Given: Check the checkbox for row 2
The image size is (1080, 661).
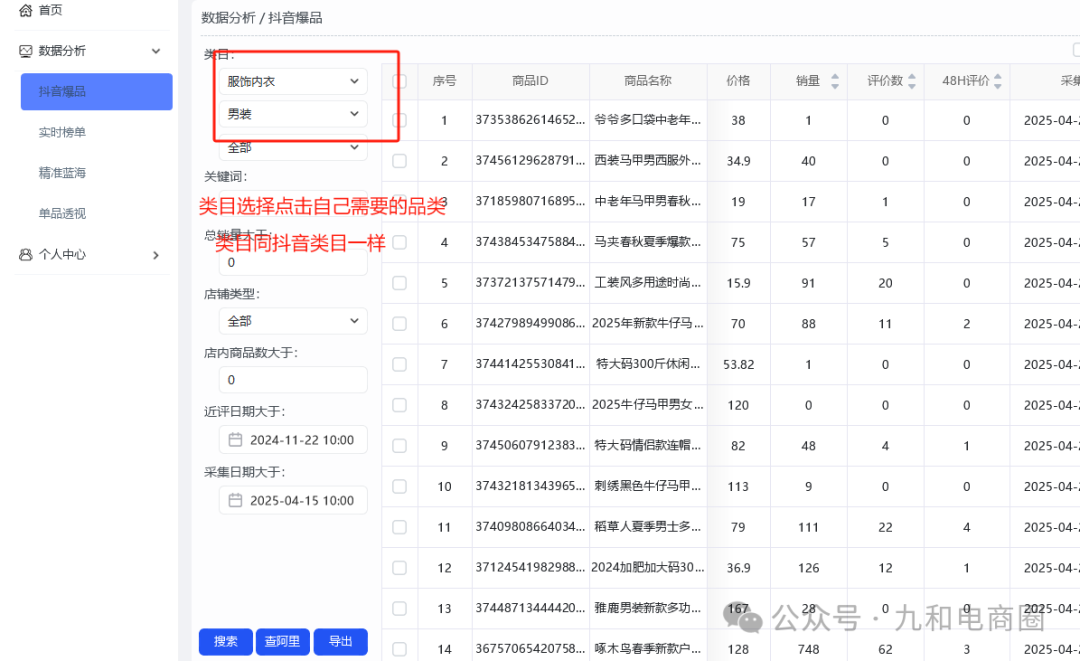Looking at the screenshot, I should pyautogui.click(x=399, y=161).
